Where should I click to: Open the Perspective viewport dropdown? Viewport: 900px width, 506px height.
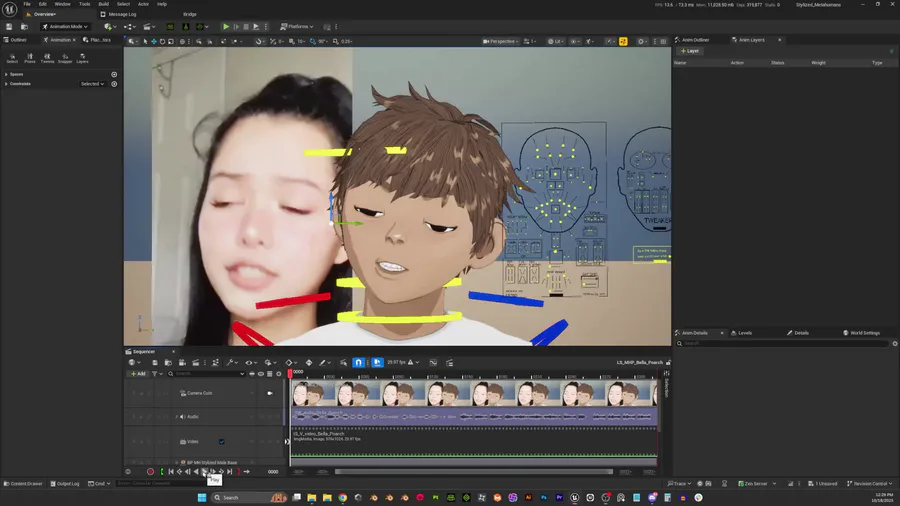click(x=503, y=41)
